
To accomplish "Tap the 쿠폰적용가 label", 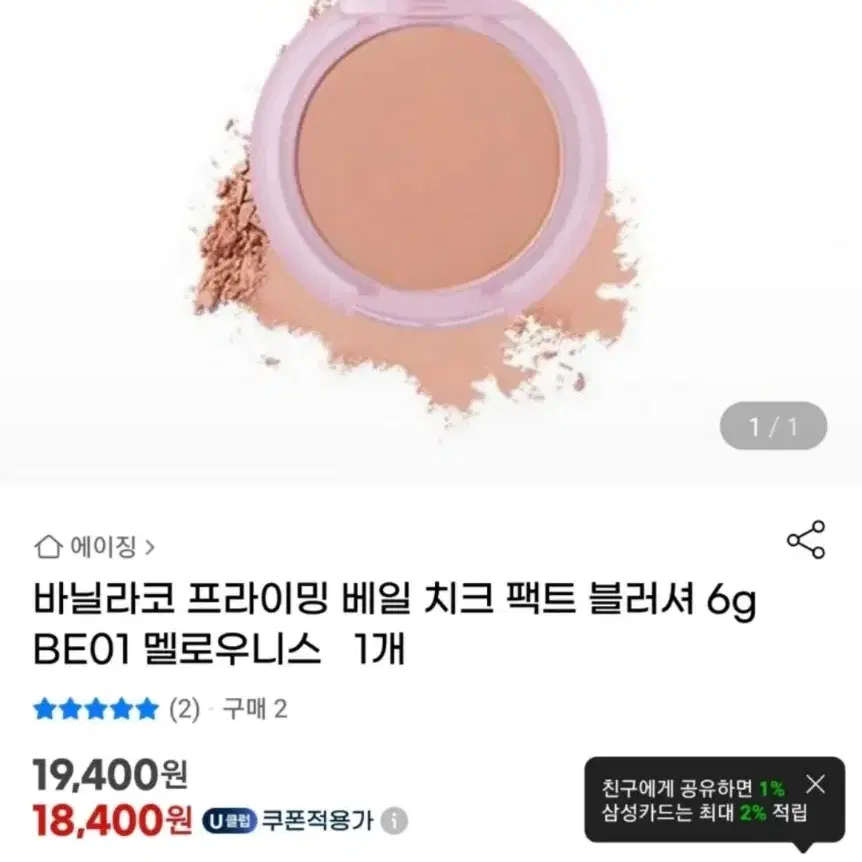I will point(318,821).
